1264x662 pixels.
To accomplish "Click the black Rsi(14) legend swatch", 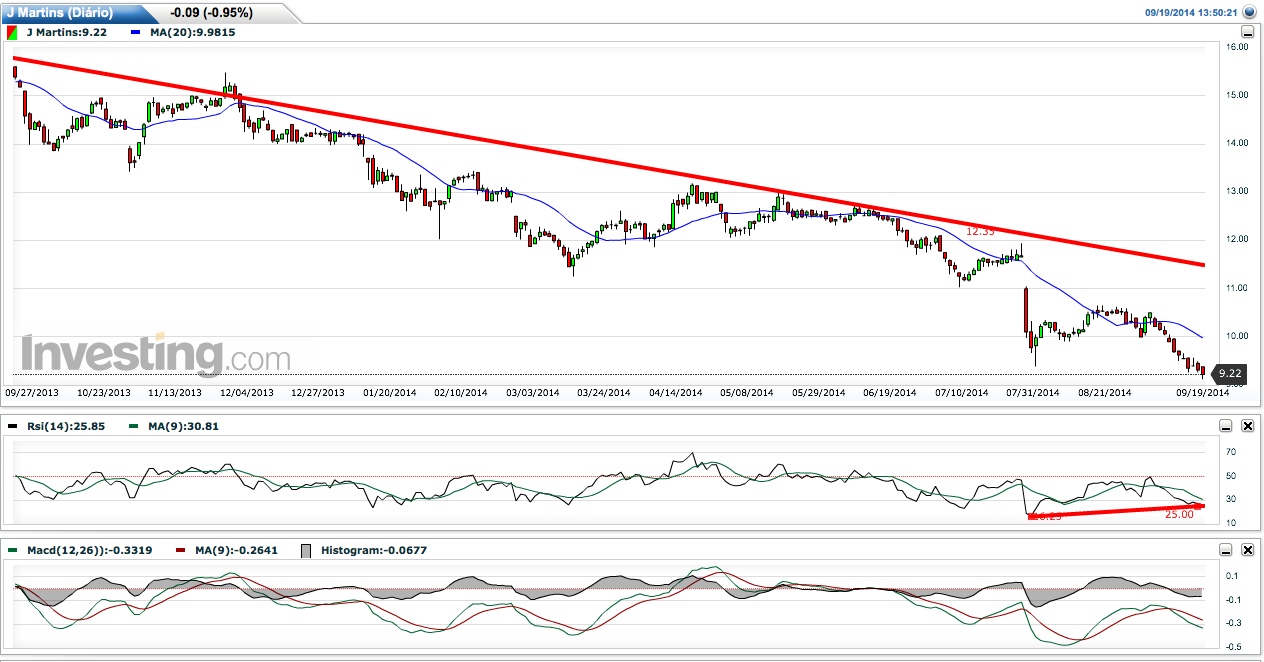I will 12,426.
